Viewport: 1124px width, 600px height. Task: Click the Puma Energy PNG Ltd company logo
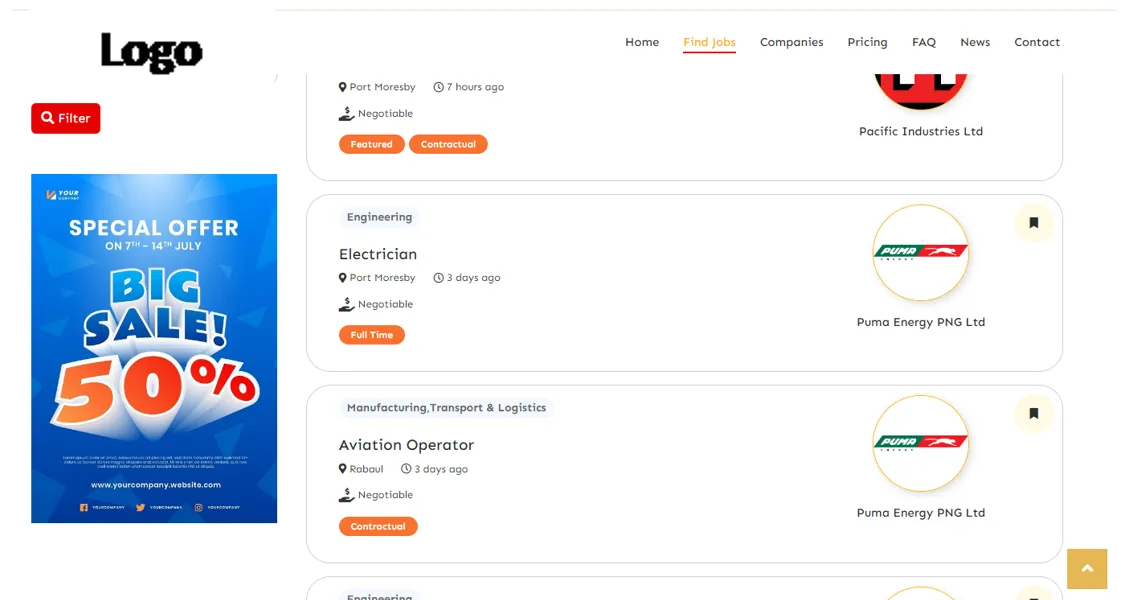[920, 253]
